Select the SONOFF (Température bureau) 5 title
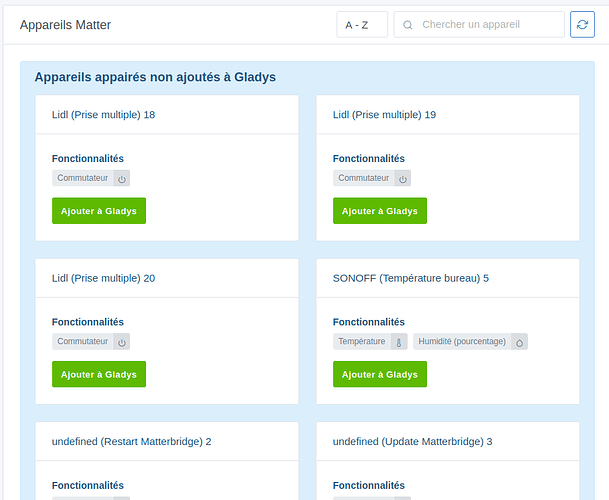 [410, 278]
